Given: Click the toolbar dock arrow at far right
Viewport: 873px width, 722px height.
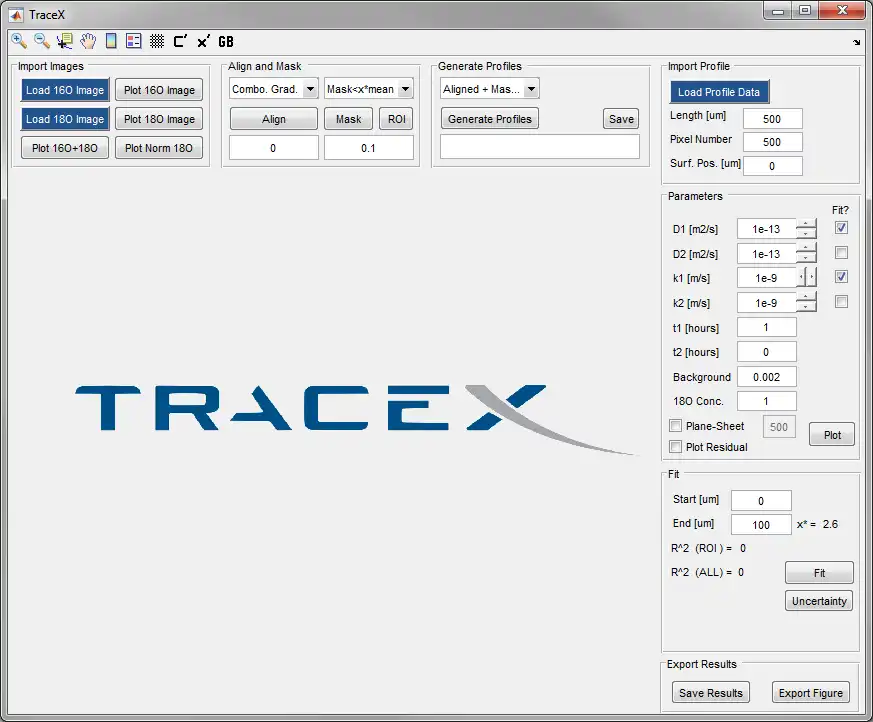Looking at the screenshot, I should [x=856, y=42].
